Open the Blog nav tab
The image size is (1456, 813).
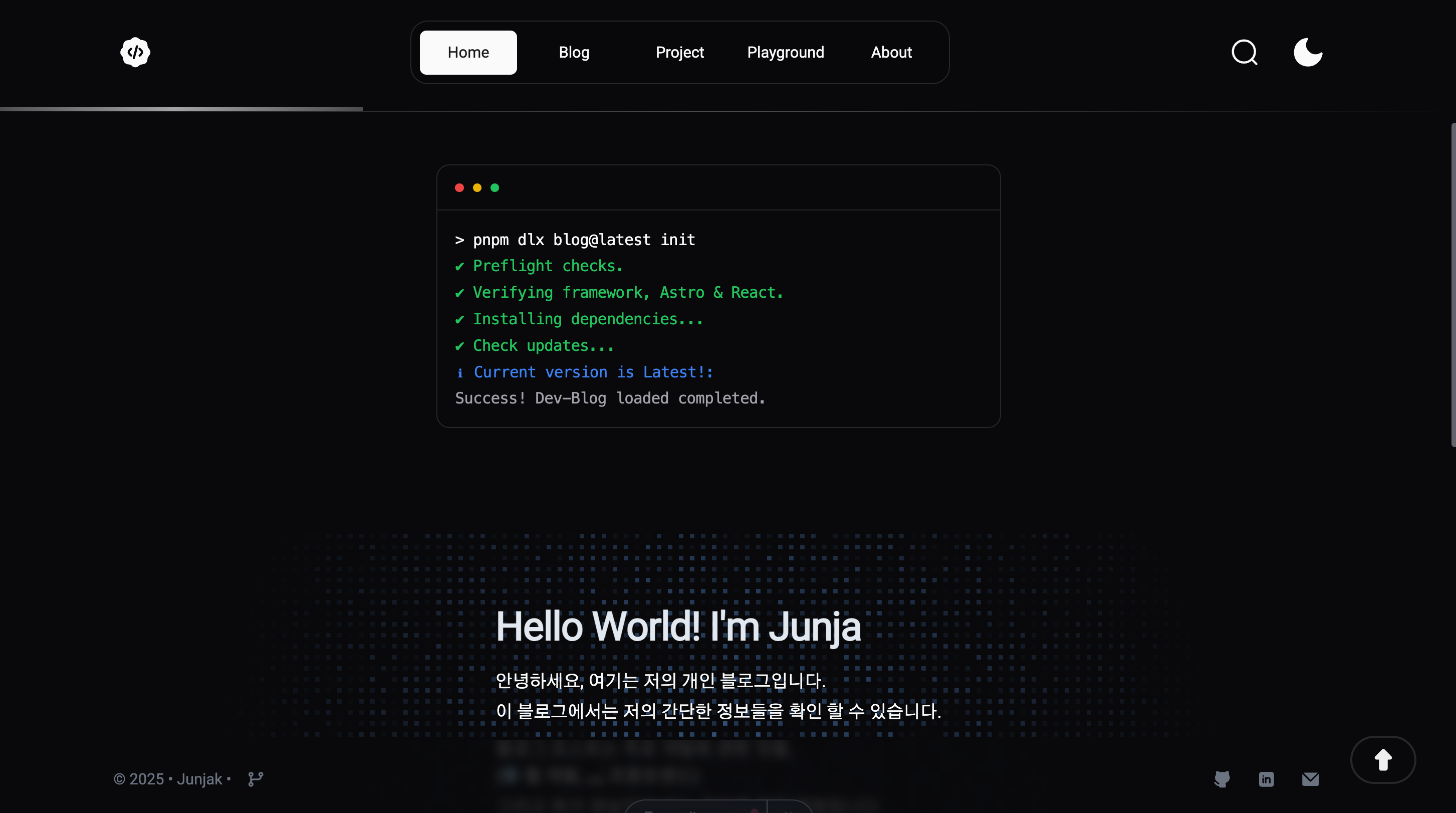coord(574,52)
